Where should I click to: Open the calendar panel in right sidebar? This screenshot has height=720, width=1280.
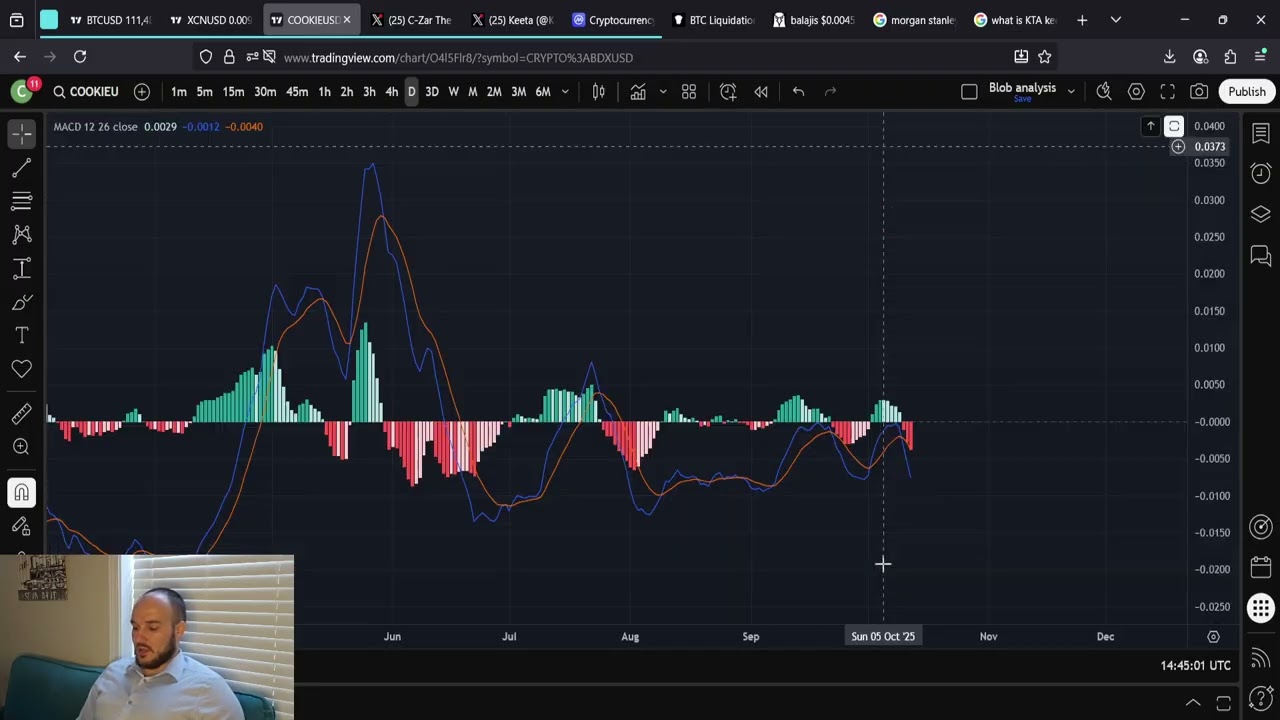coord(1260,567)
